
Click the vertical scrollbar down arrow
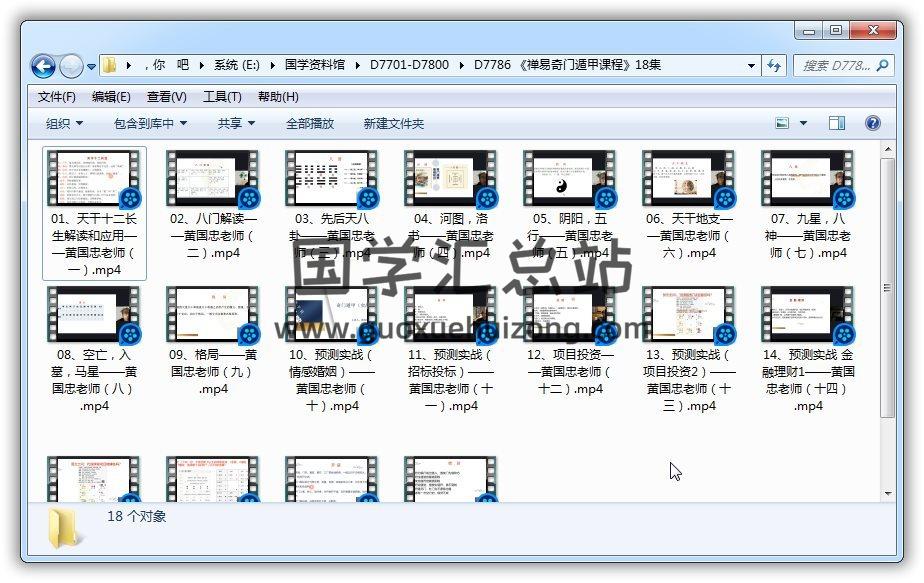[x=887, y=492]
